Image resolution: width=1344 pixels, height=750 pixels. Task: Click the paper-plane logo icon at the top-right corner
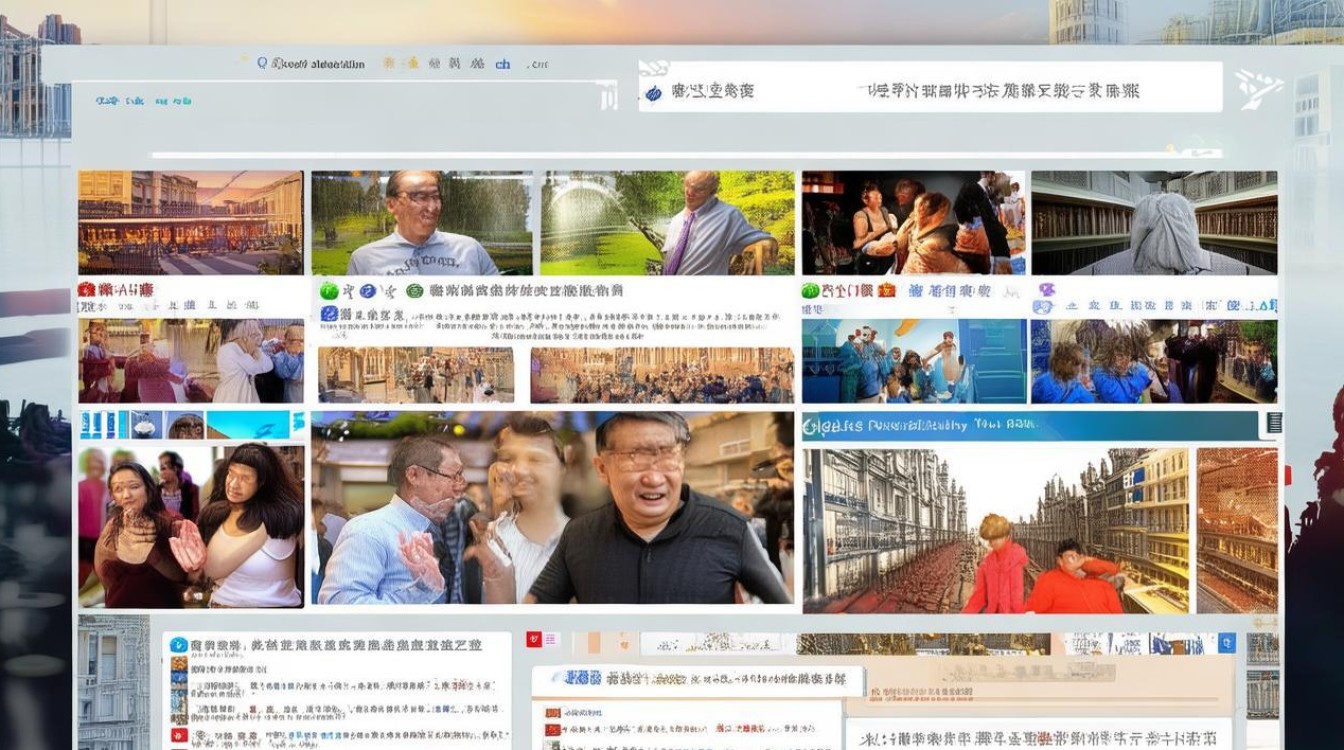click(x=1260, y=89)
